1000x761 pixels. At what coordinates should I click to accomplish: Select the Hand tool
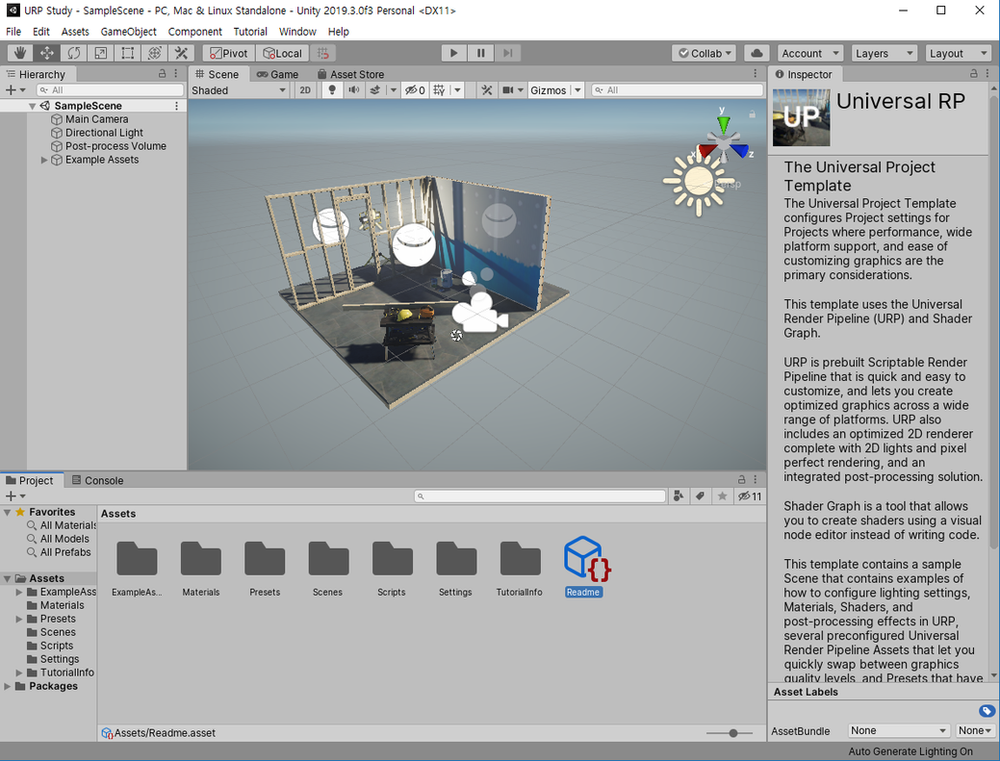20,53
